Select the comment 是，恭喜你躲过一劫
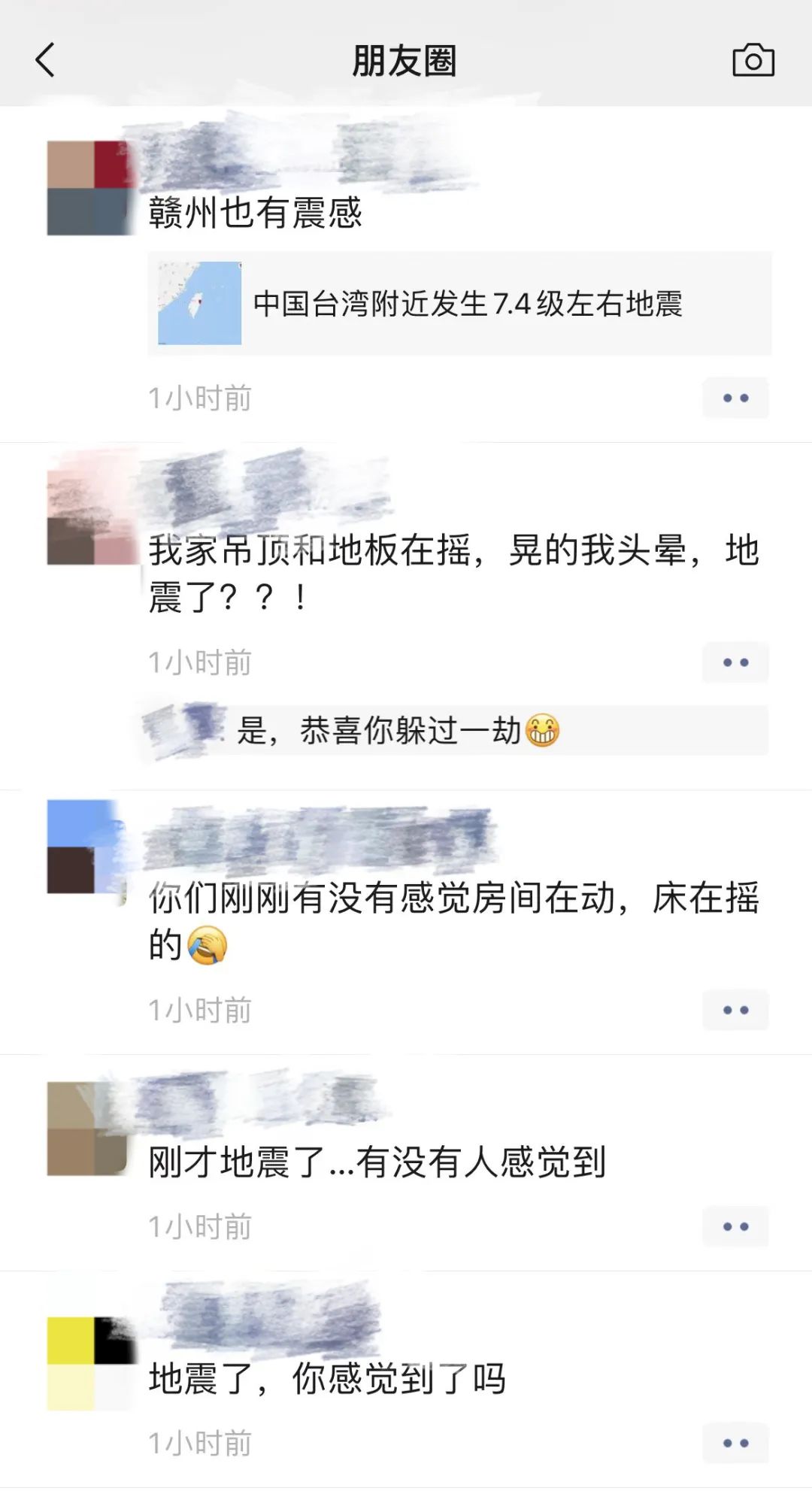The height and width of the screenshot is (1506, 812). point(398,731)
